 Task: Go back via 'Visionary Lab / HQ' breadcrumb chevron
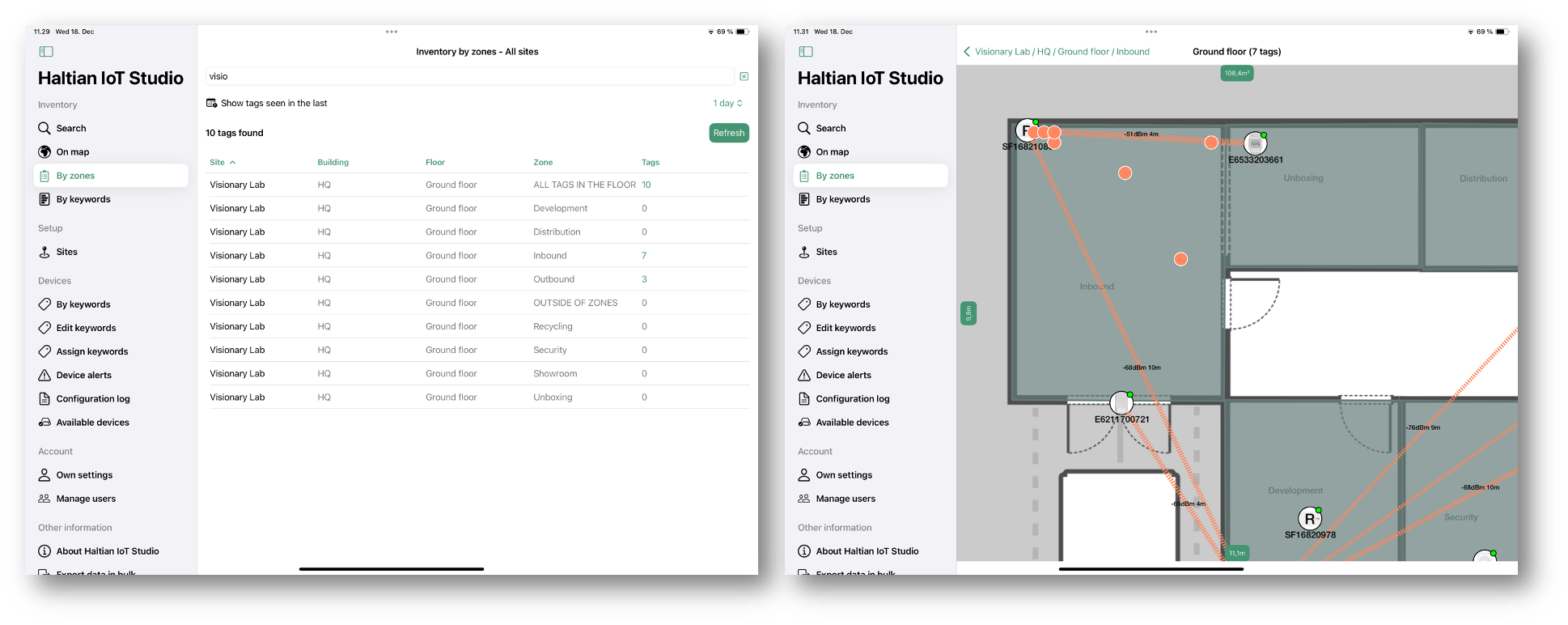coord(967,52)
